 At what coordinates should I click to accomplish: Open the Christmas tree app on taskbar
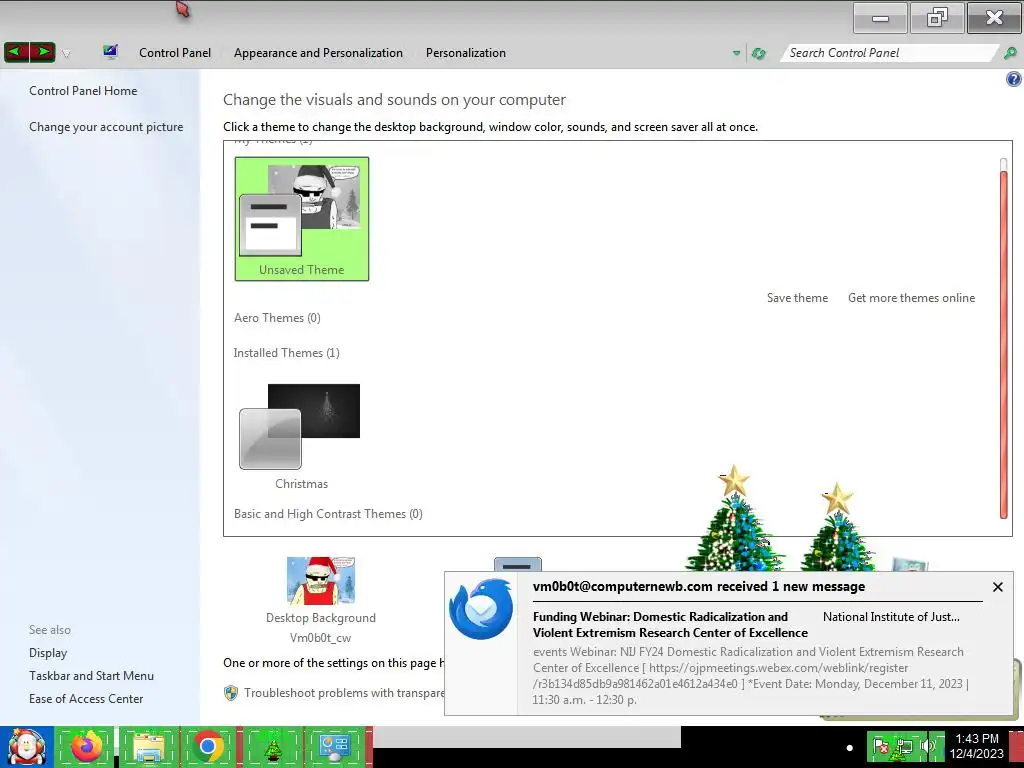click(x=273, y=747)
